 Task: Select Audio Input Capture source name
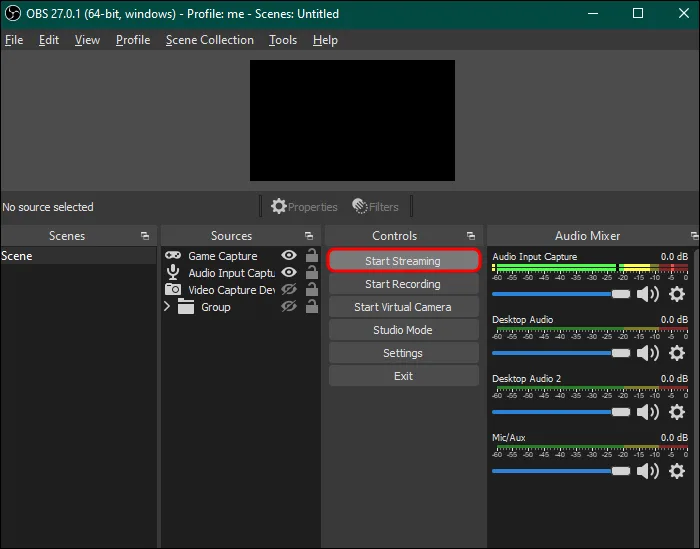[x=232, y=273]
